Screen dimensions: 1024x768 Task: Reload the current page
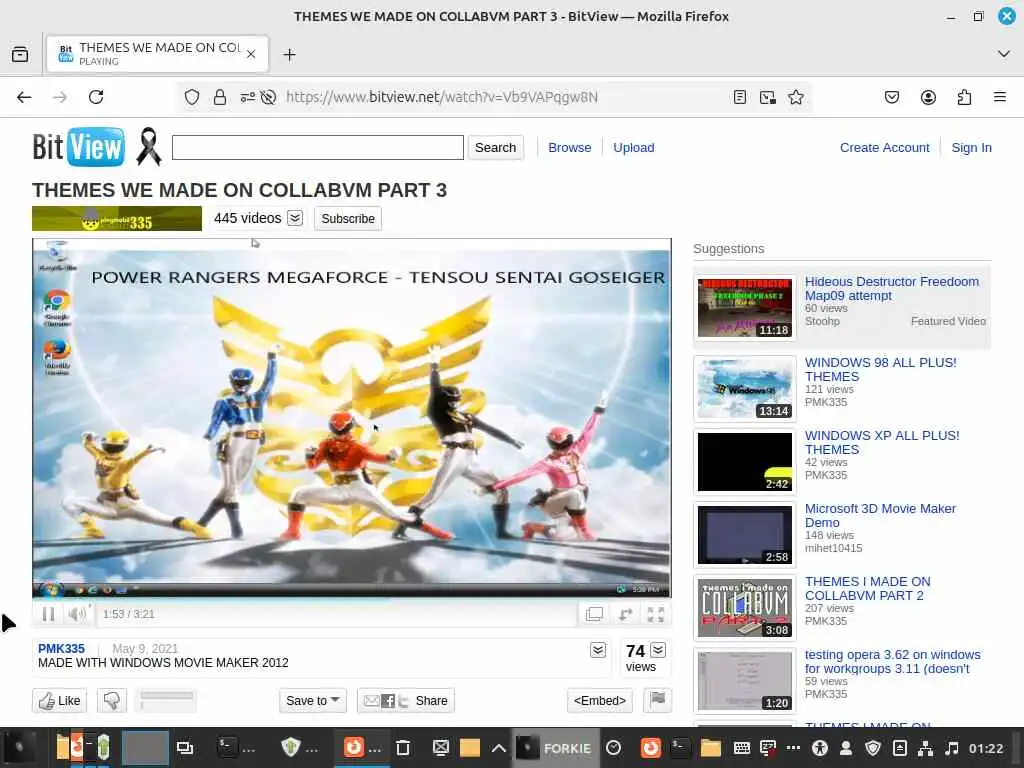[x=96, y=97]
